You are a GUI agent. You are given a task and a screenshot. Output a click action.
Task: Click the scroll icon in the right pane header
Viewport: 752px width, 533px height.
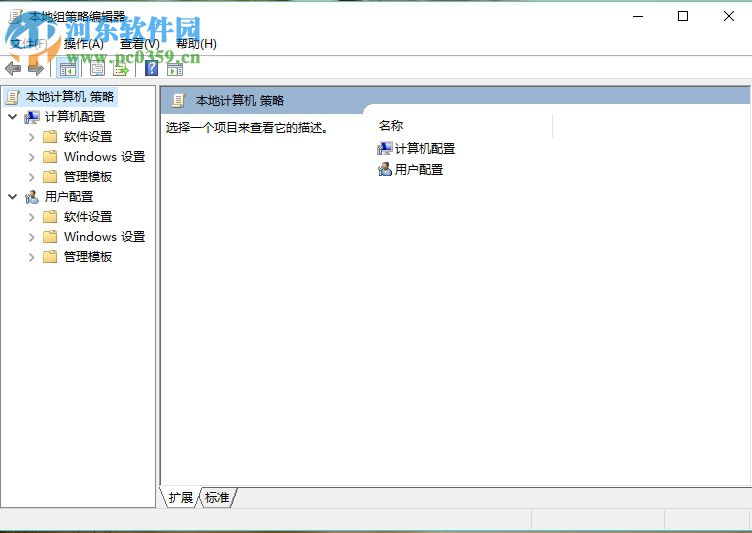coord(178,101)
